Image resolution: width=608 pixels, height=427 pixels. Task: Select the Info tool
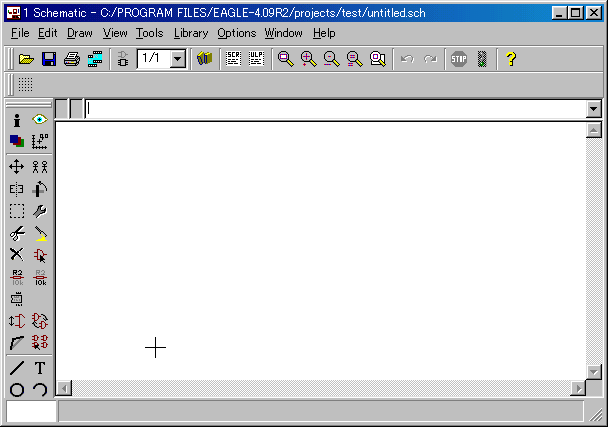(x=17, y=120)
